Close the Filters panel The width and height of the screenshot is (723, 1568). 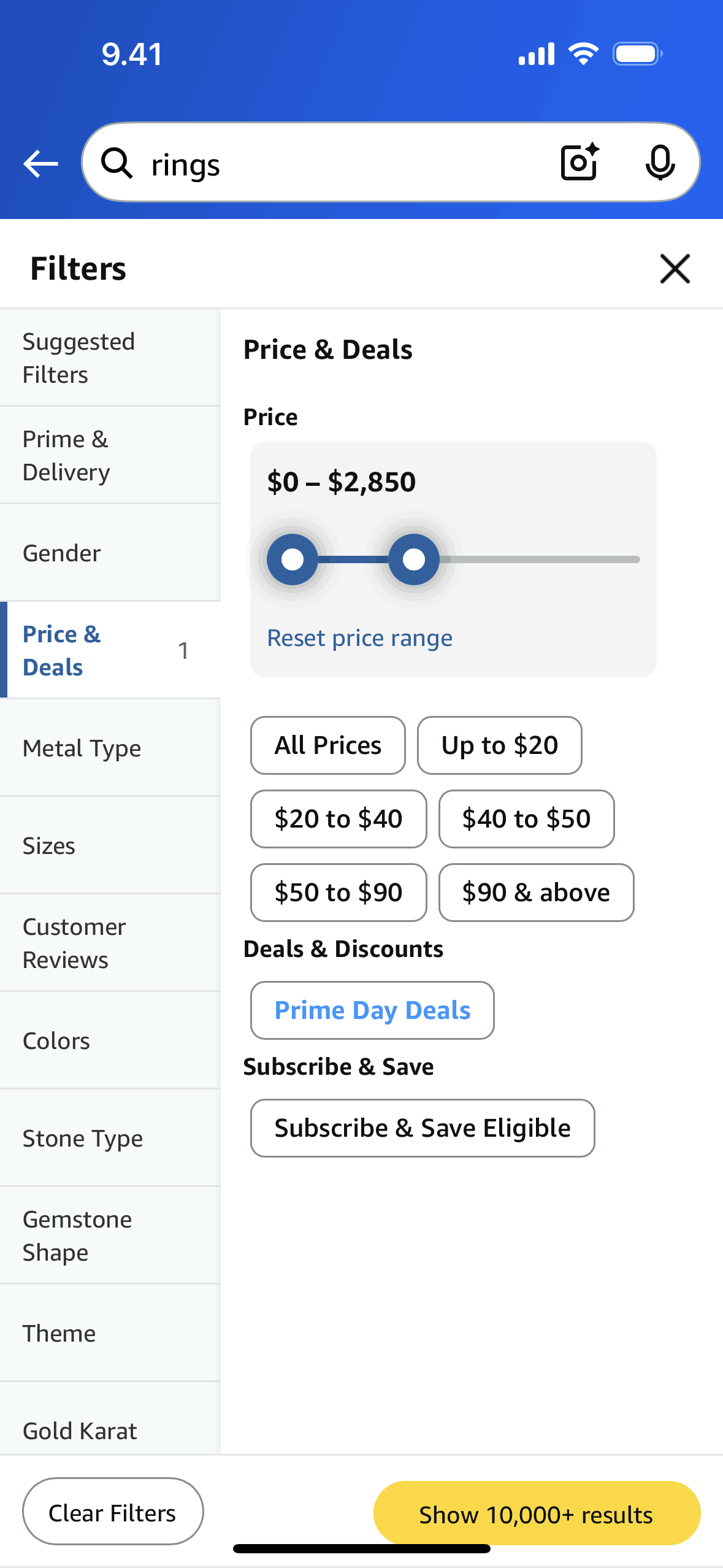675,269
